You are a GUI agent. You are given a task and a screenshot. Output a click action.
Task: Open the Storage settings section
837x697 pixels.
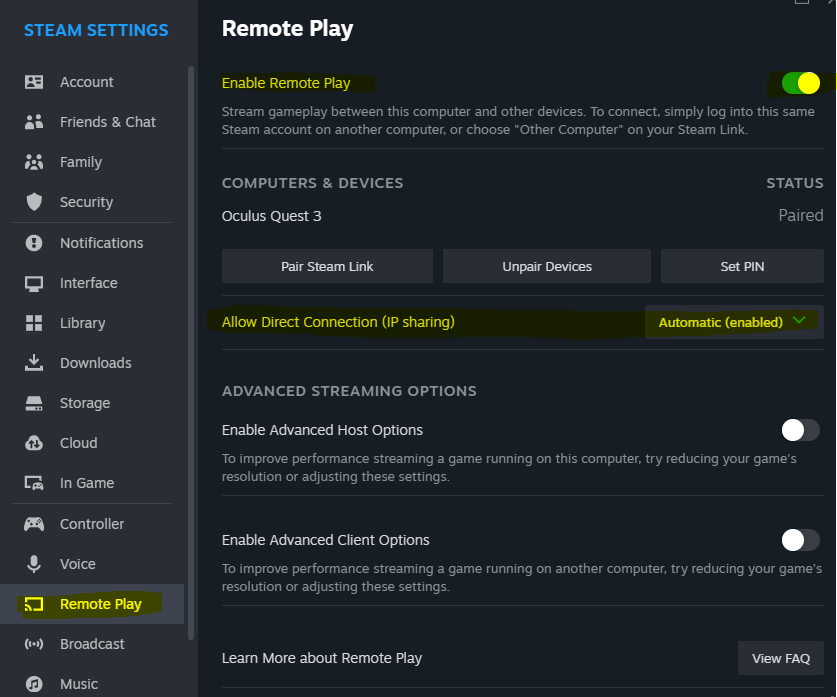tap(84, 403)
